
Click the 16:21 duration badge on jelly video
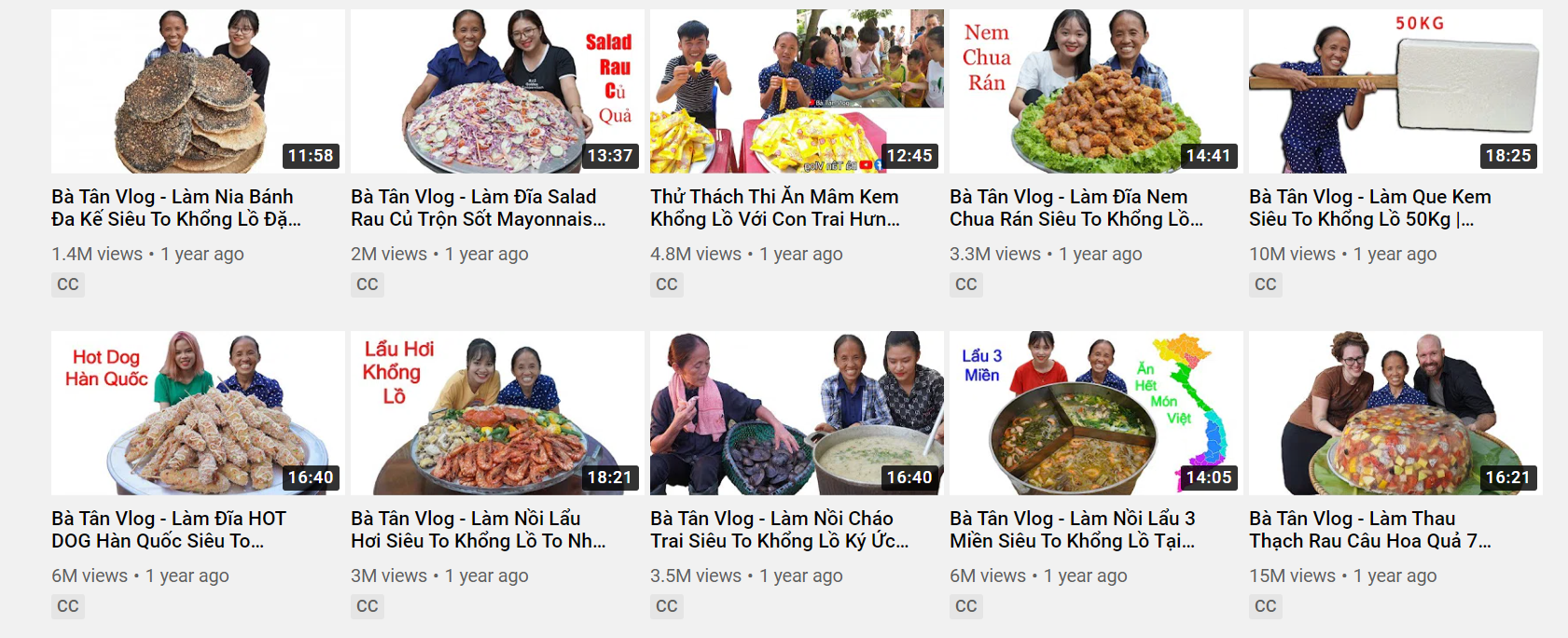pyautogui.click(x=1508, y=478)
